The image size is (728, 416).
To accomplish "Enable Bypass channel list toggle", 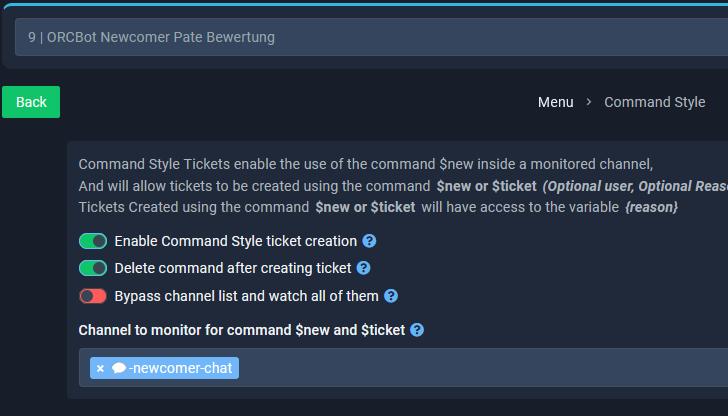I will coord(93,296).
